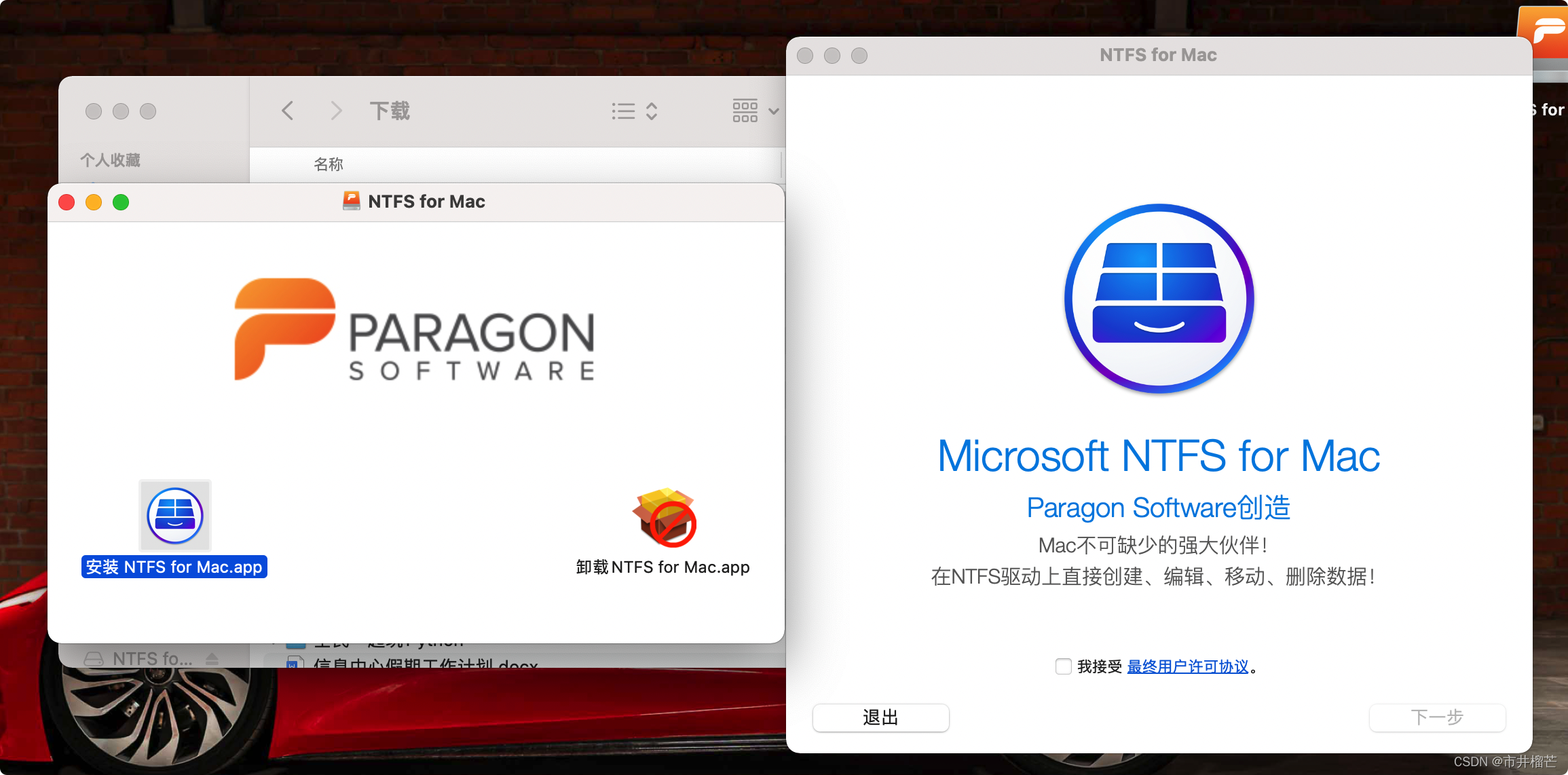Viewport: 1568px width, 775px height.
Task: Click the 退出 button
Action: (x=880, y=717)
